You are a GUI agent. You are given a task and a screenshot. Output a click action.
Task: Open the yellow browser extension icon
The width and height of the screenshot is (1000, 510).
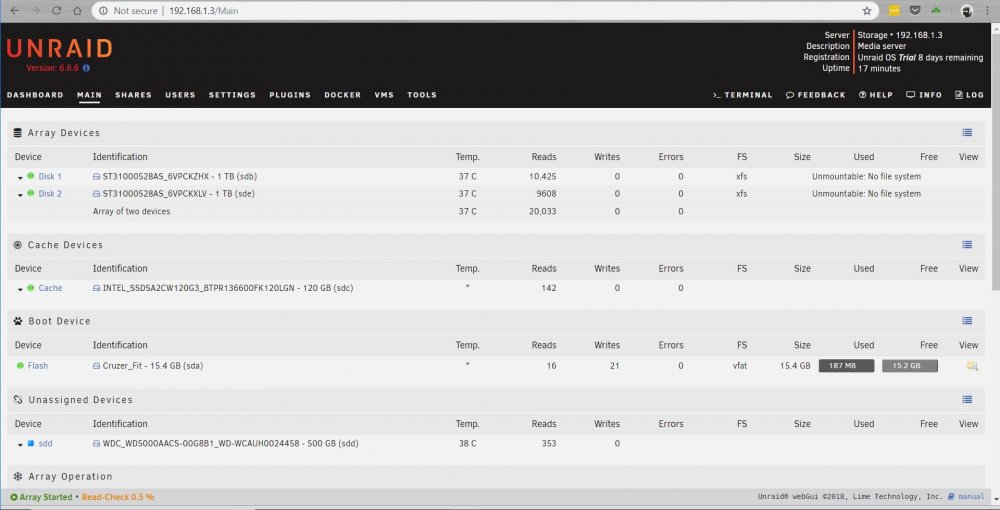coord(894,11)
